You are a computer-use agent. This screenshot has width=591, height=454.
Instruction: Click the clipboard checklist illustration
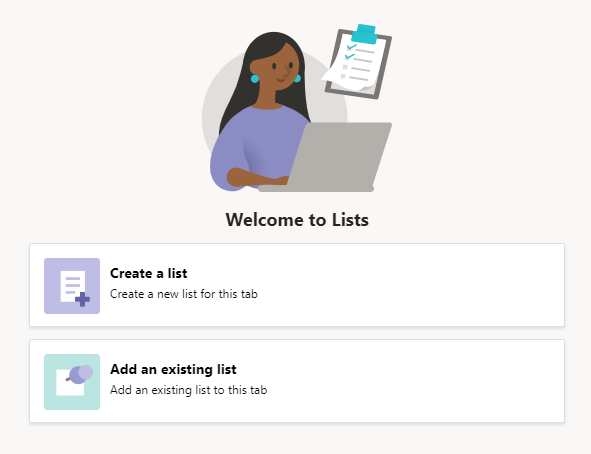pos(357,62)
